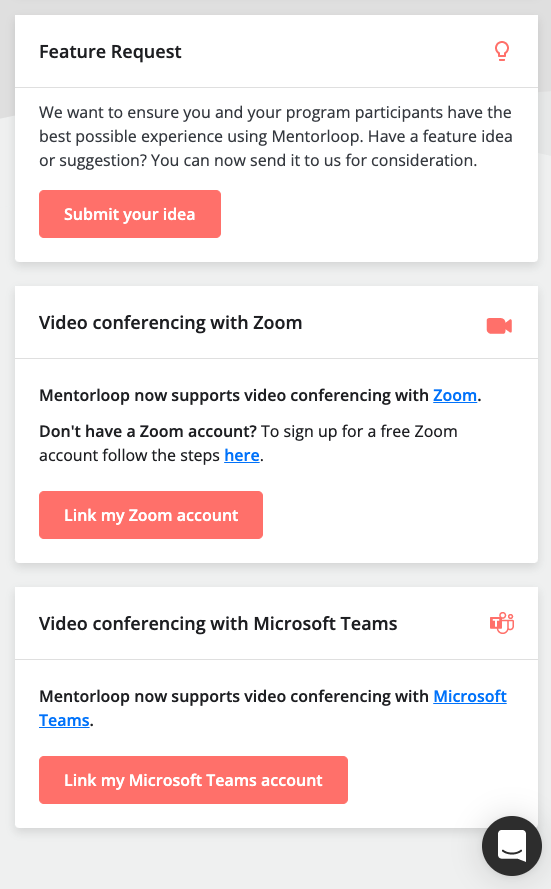Open the chat support widget
This screenshot has width=551, height=889.
point(512,846)
